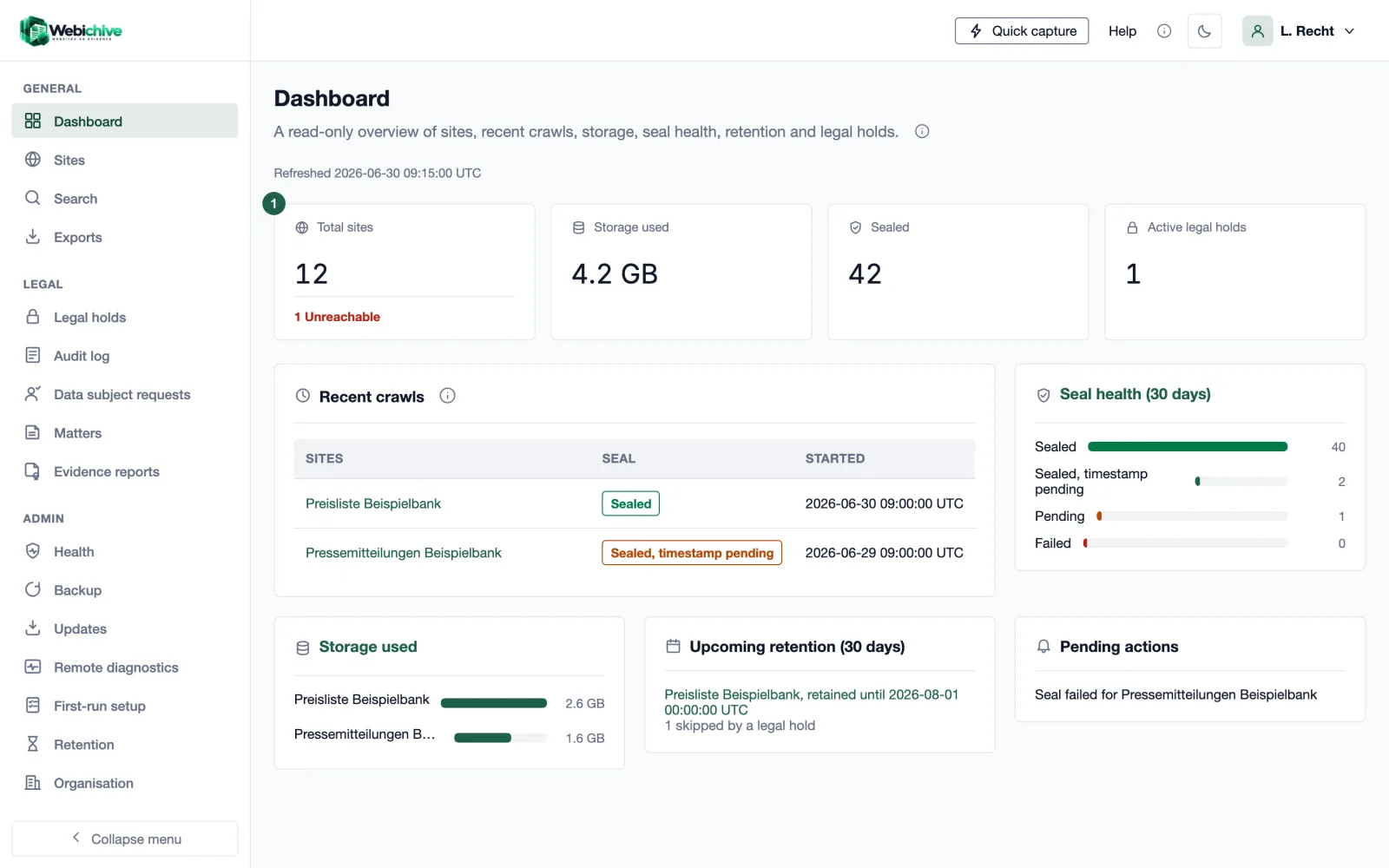The height and width of the screenshot is (868, 1389).
Task: Open Preisliste Beispielbank in Recent crawls
Action: (373, 503)
